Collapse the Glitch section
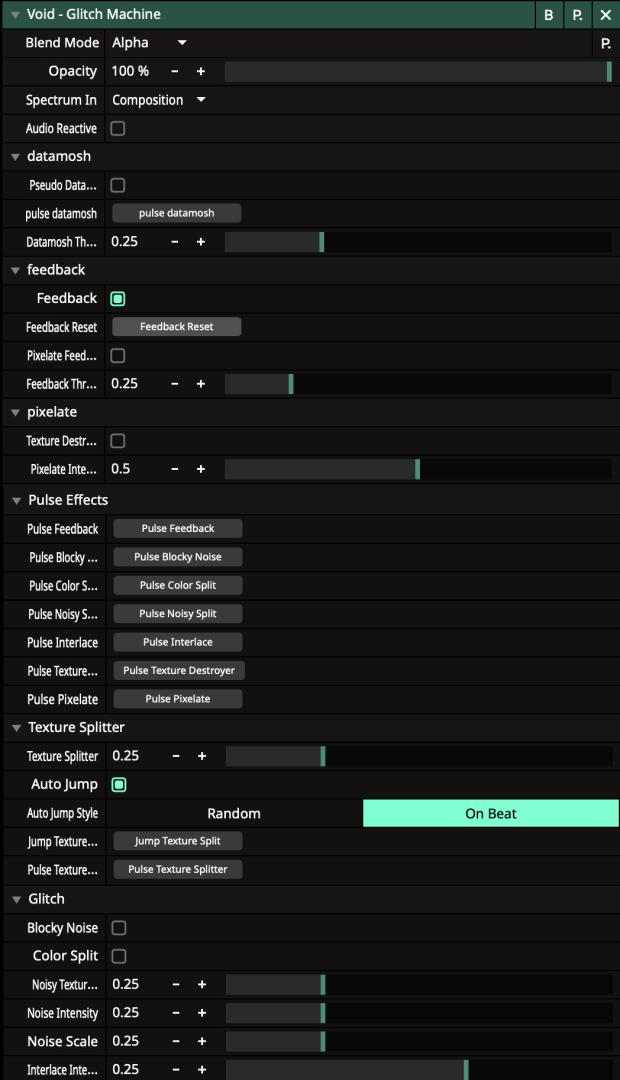Screen dimensions: 620x1080 click(17, 900)
